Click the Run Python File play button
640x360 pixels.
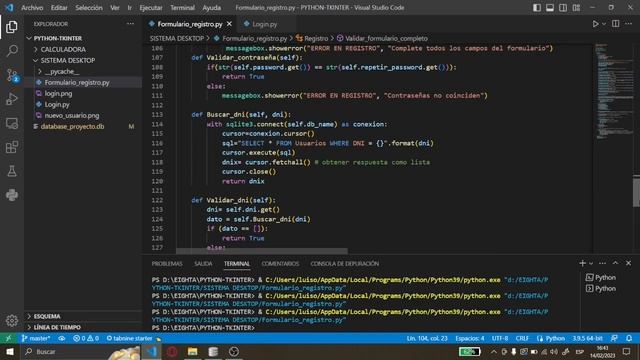[x=595, y=24]
